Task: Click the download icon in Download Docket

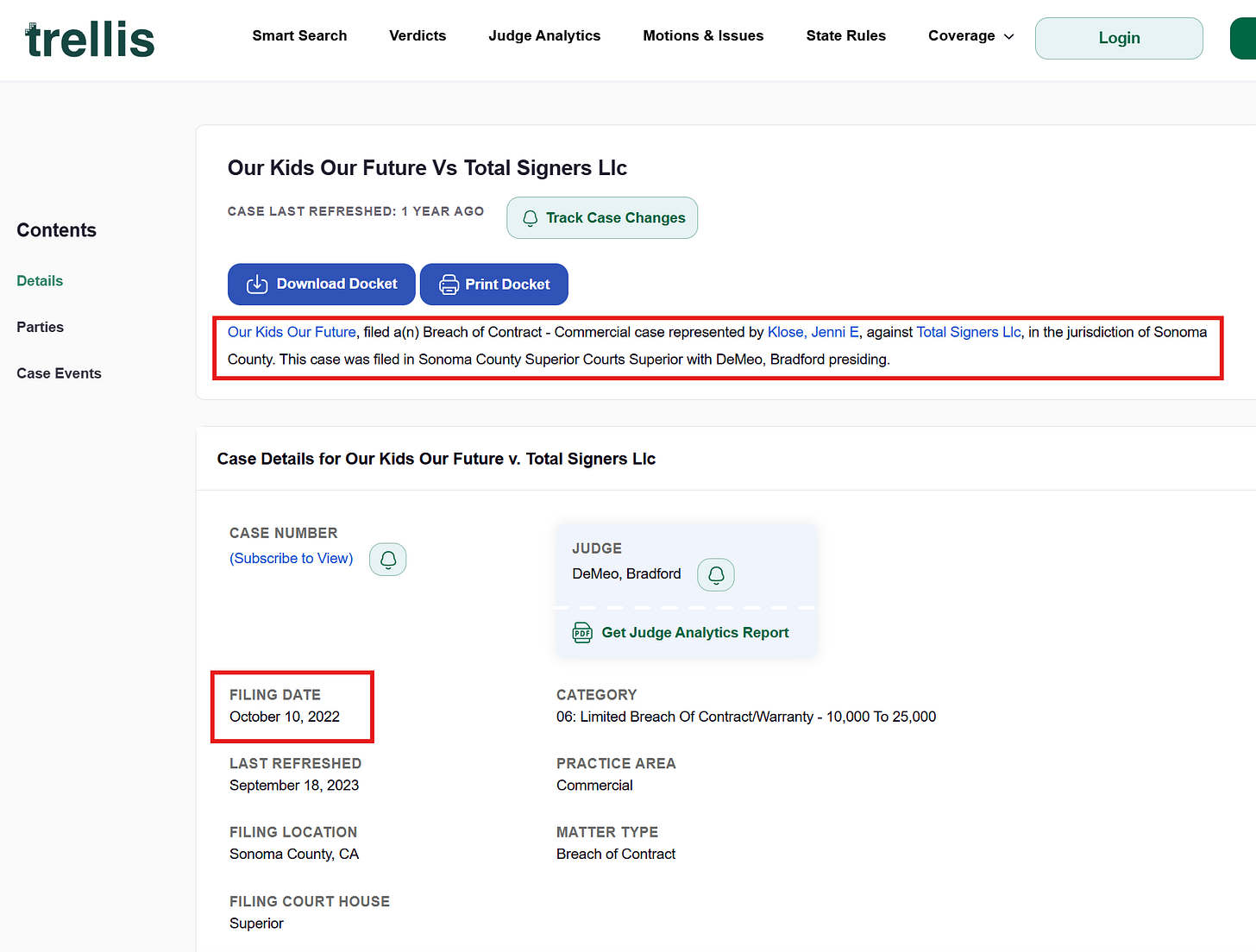Action: [x=257, y=285]
